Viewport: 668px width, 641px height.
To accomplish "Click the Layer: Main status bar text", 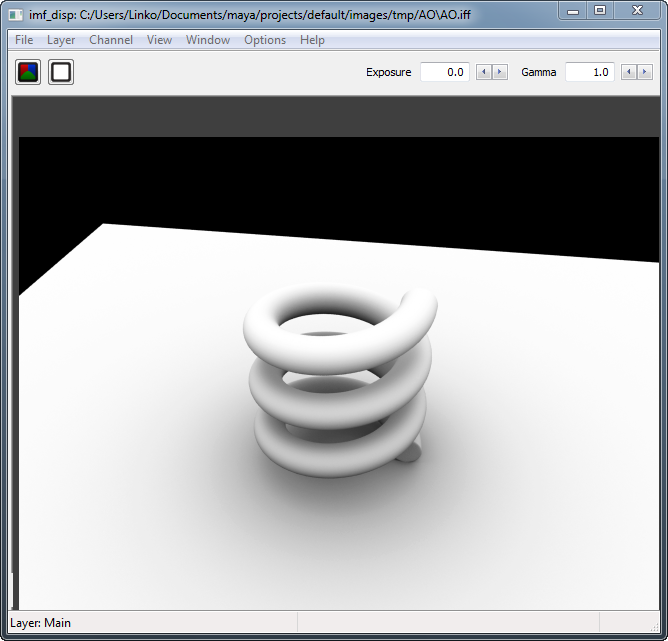I will tap(40, 623).
